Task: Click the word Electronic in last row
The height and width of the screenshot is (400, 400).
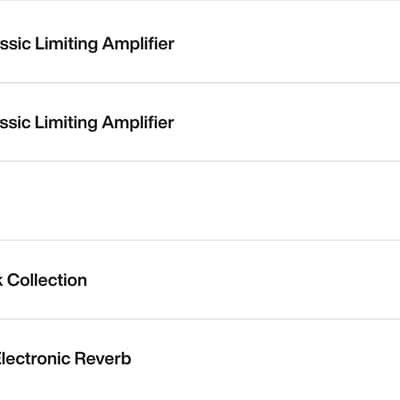Action: pos(35,359)
